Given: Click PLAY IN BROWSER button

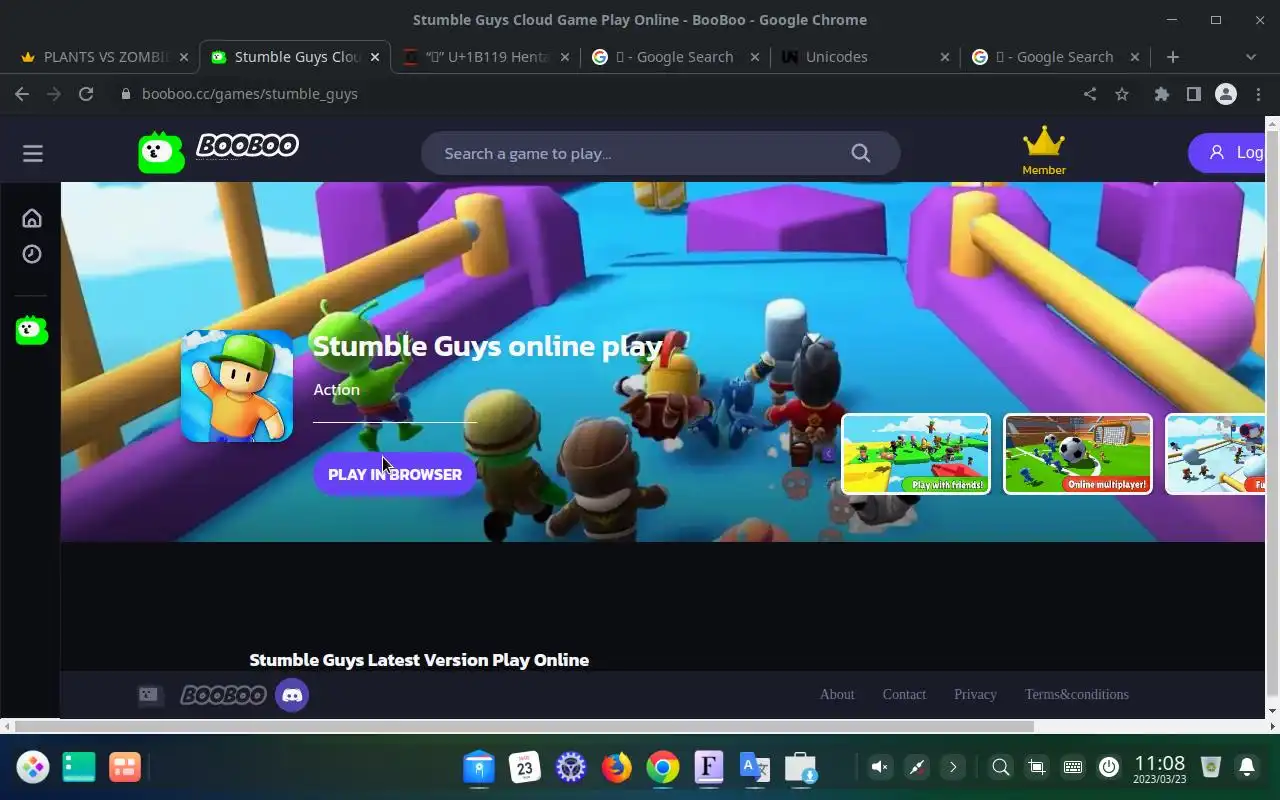Looking at the screenshot, I should pos(395,474).
